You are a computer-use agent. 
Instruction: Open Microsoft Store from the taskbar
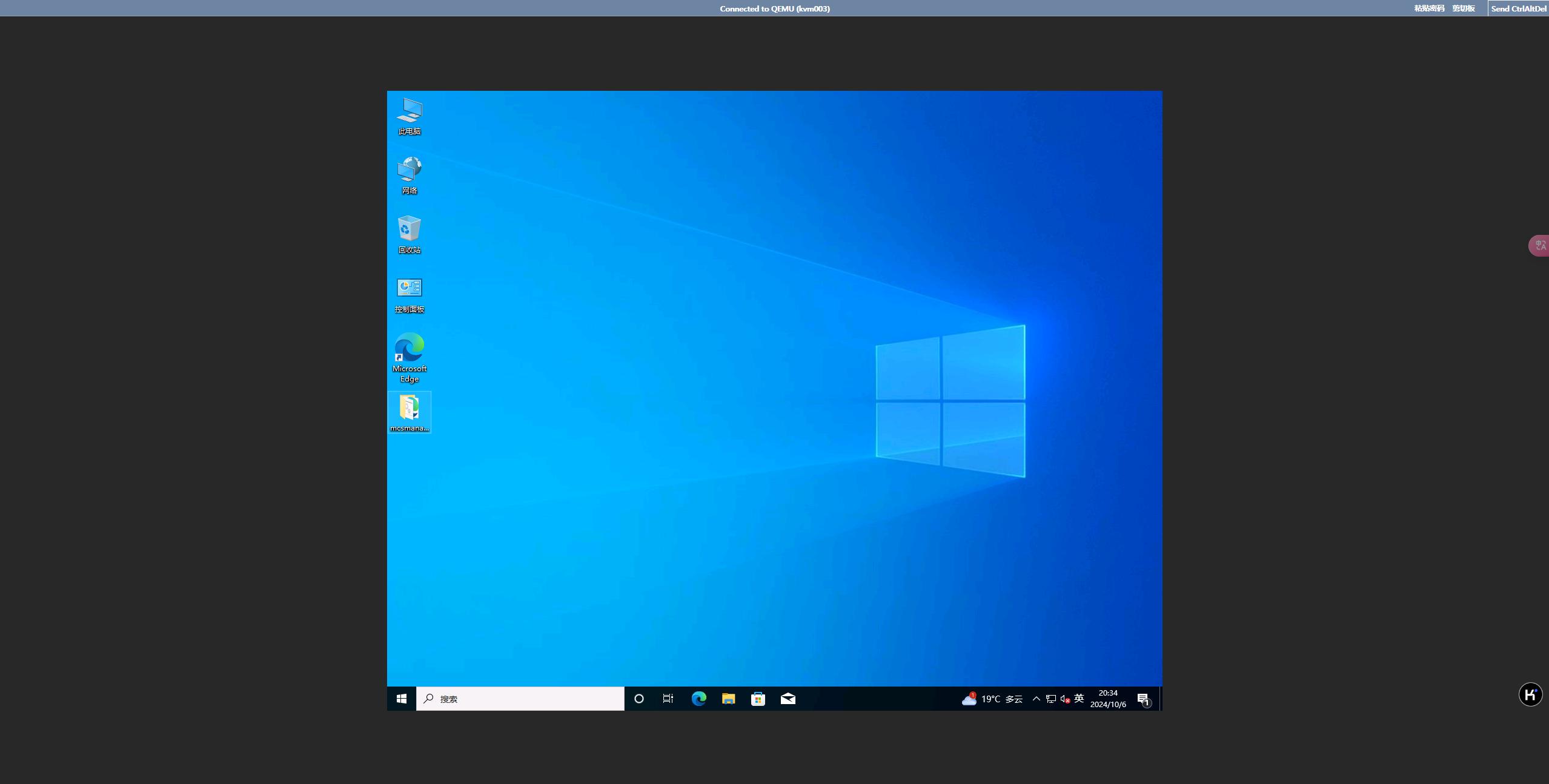pyautogui.click(x=758, y=699)
